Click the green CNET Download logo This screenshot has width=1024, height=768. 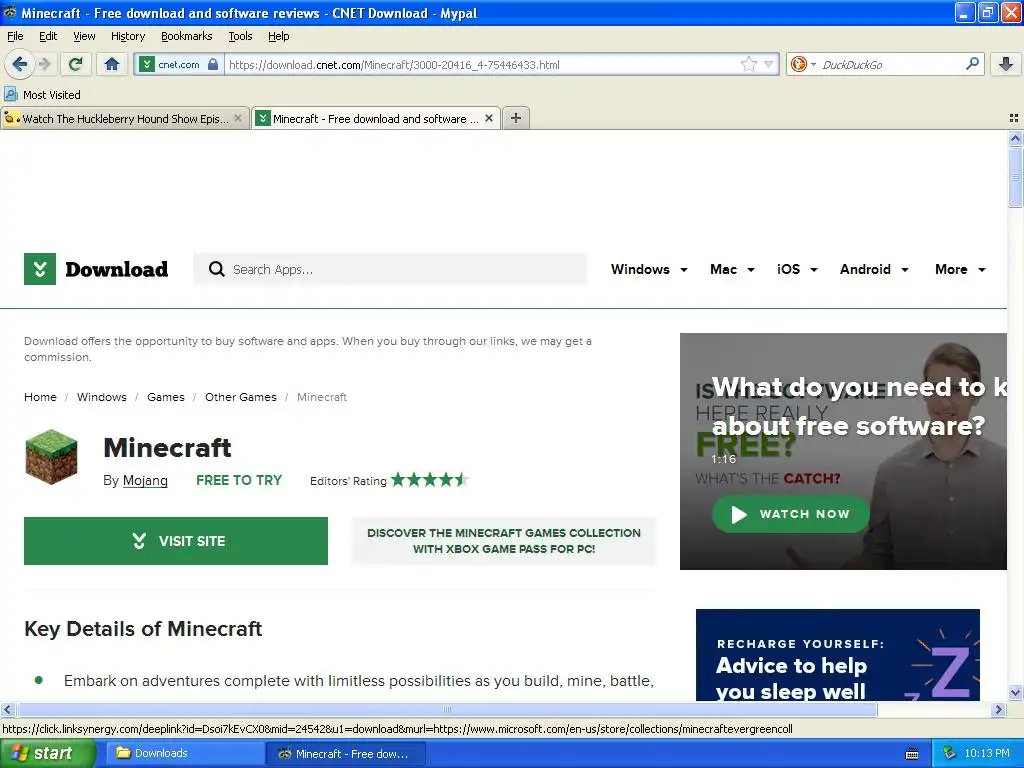96,269
